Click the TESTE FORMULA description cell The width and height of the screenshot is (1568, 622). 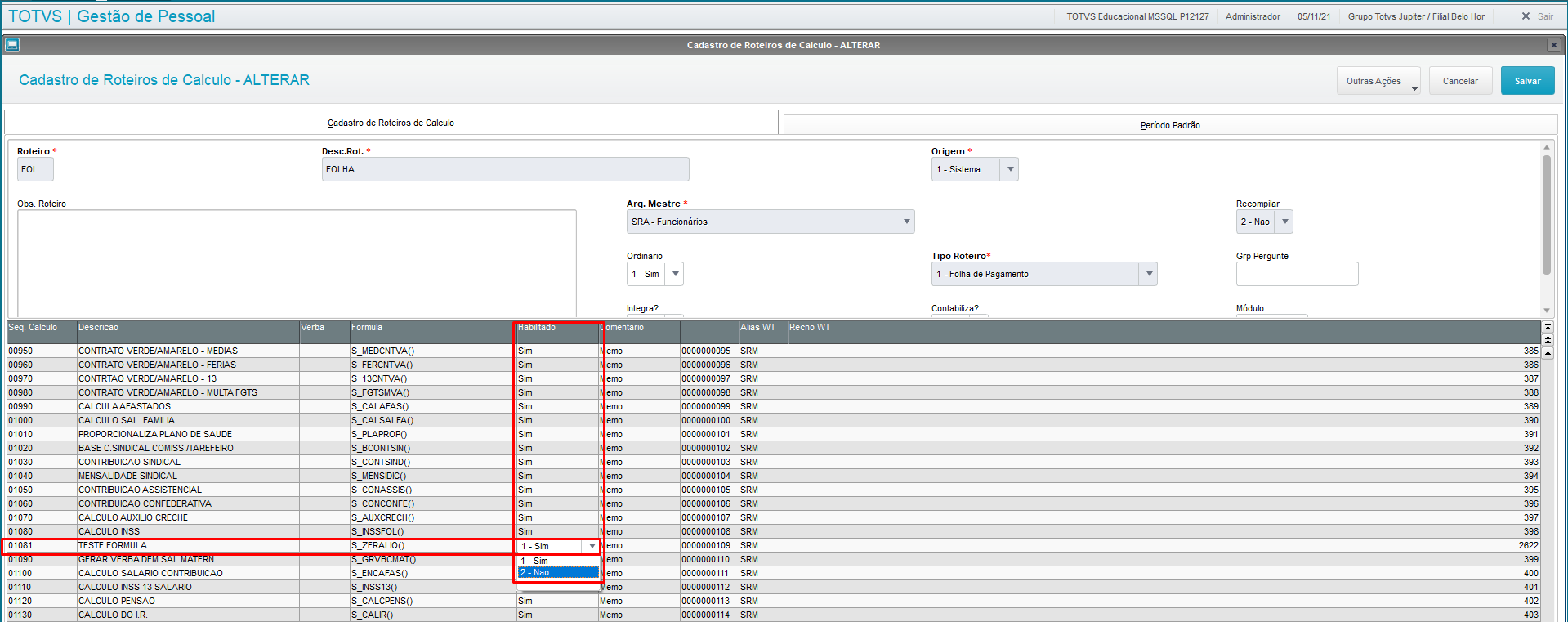[188, 546]
